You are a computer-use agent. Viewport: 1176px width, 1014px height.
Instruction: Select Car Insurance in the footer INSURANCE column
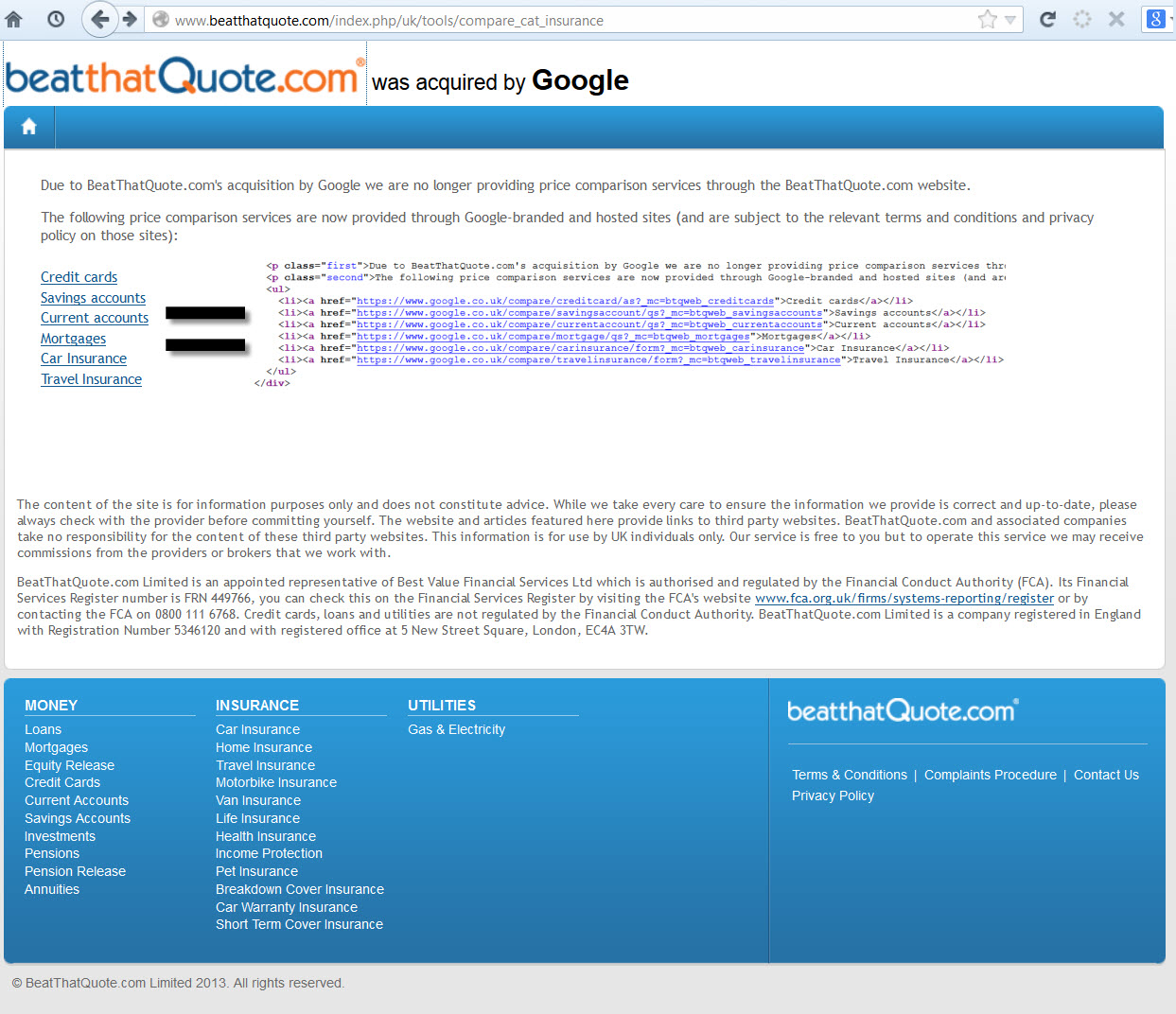coord(257,729)
